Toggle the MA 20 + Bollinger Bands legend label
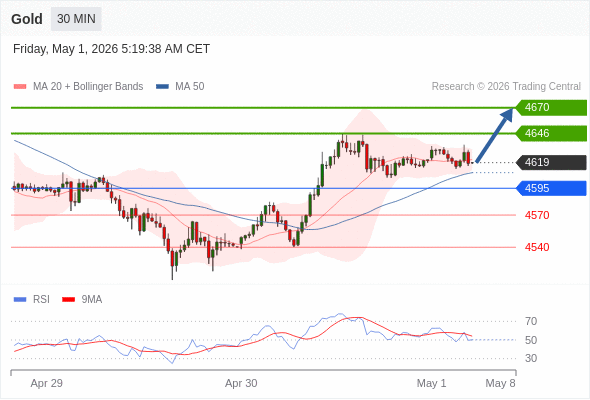The height and width of the screenshot is (400, 590). click(88, 87)
